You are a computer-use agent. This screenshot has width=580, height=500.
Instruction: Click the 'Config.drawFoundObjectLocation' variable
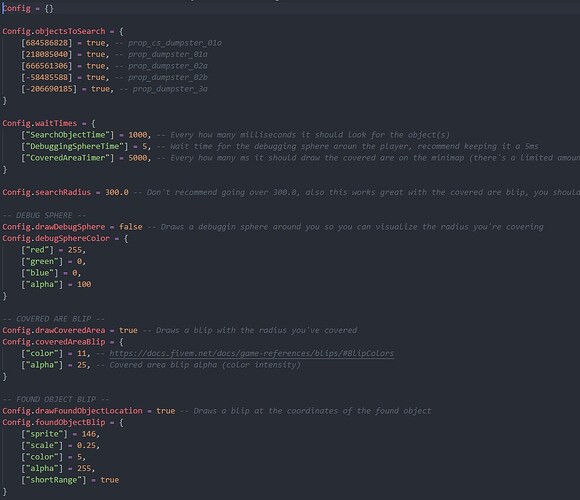tap(72, 411)
